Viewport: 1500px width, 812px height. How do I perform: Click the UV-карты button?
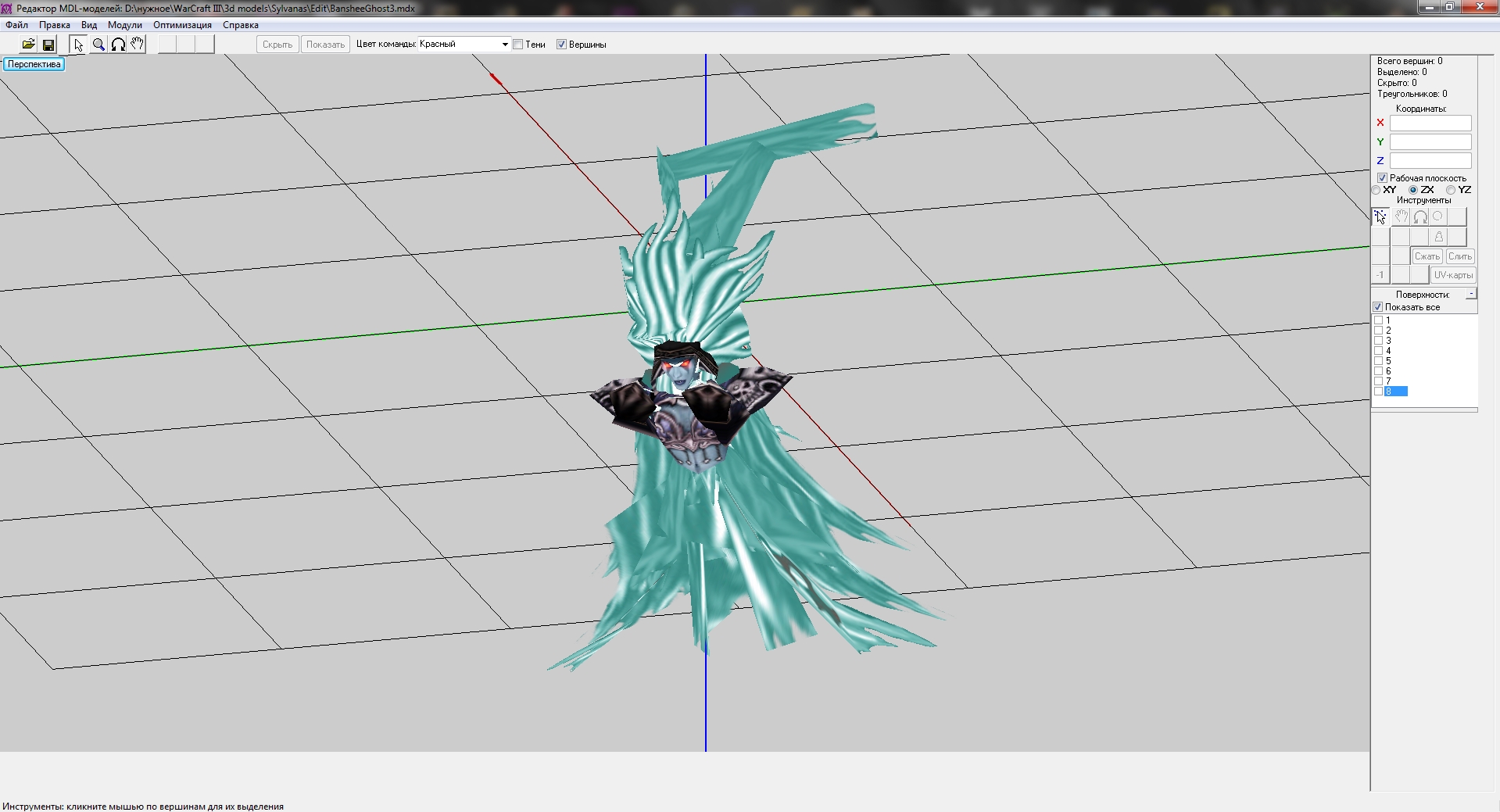coord(1452,275)
